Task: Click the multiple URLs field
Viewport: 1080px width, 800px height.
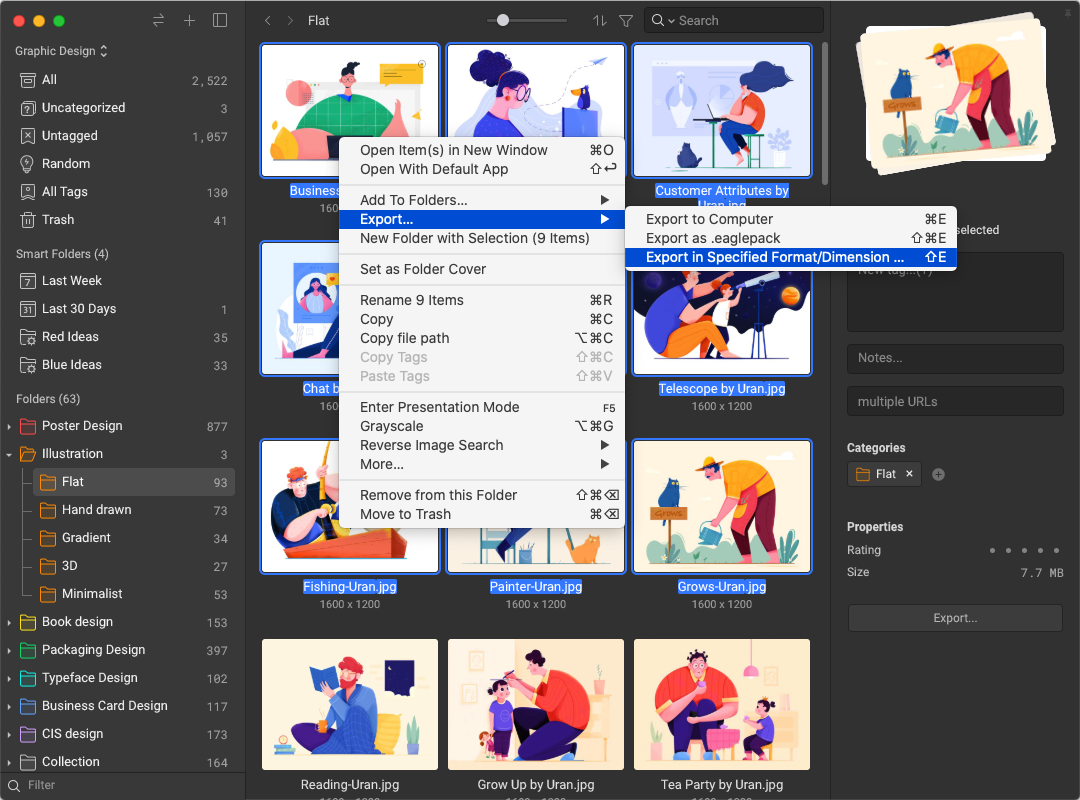Action: (x=955, y=402)
